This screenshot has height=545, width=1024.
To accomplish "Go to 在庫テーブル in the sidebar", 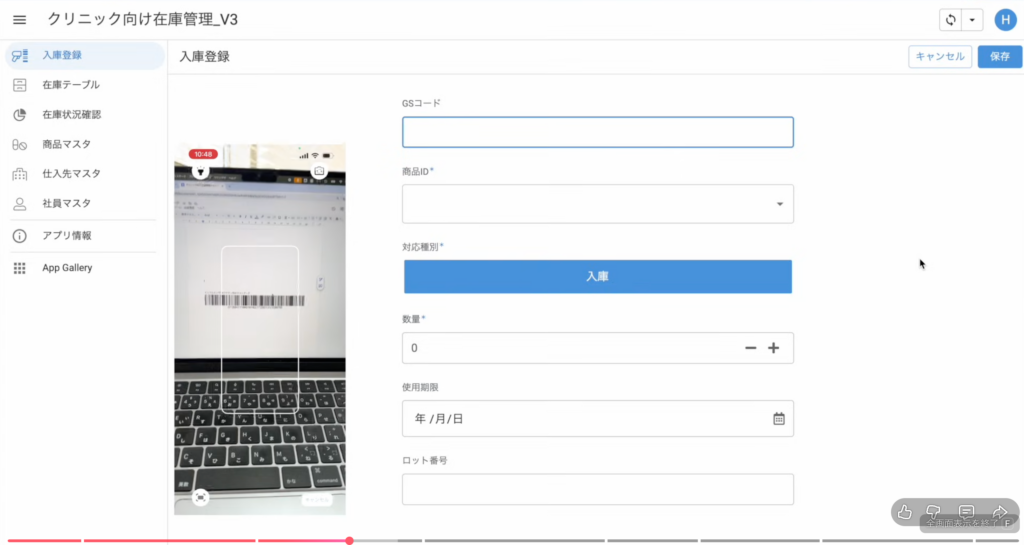I will (x=71, y=85).
